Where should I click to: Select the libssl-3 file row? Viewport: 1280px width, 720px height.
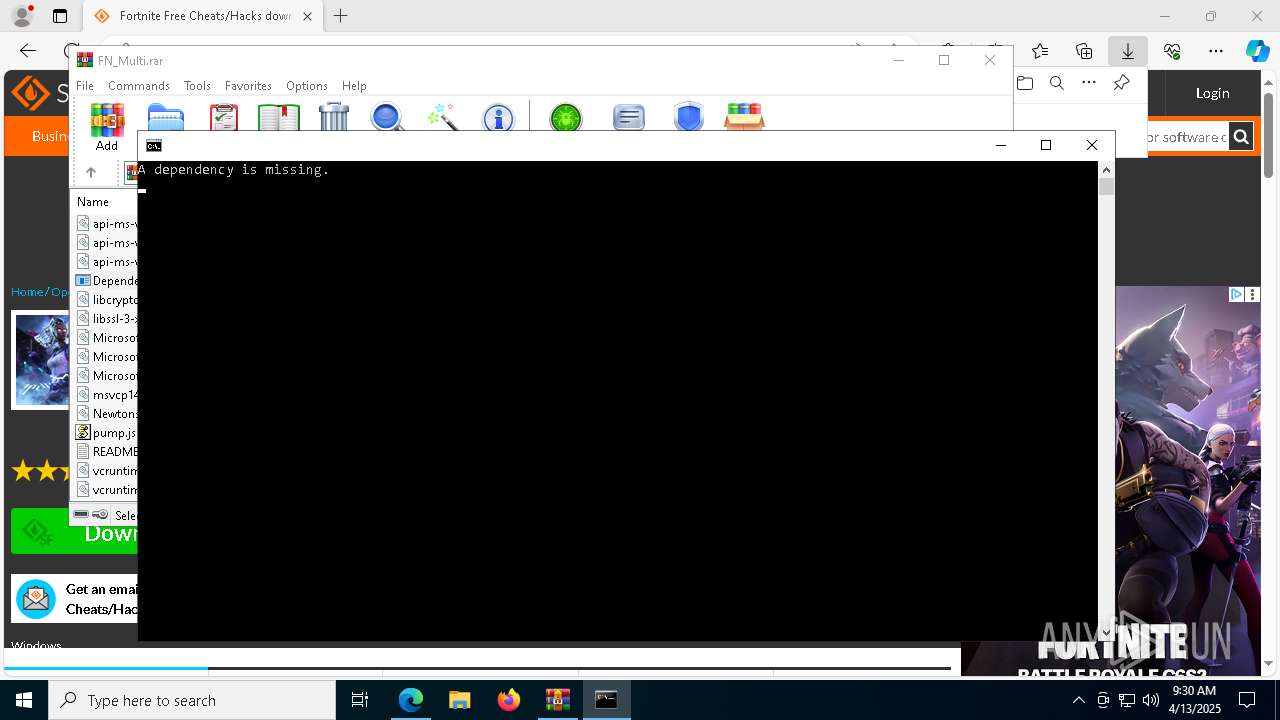[x=106, y=319]
